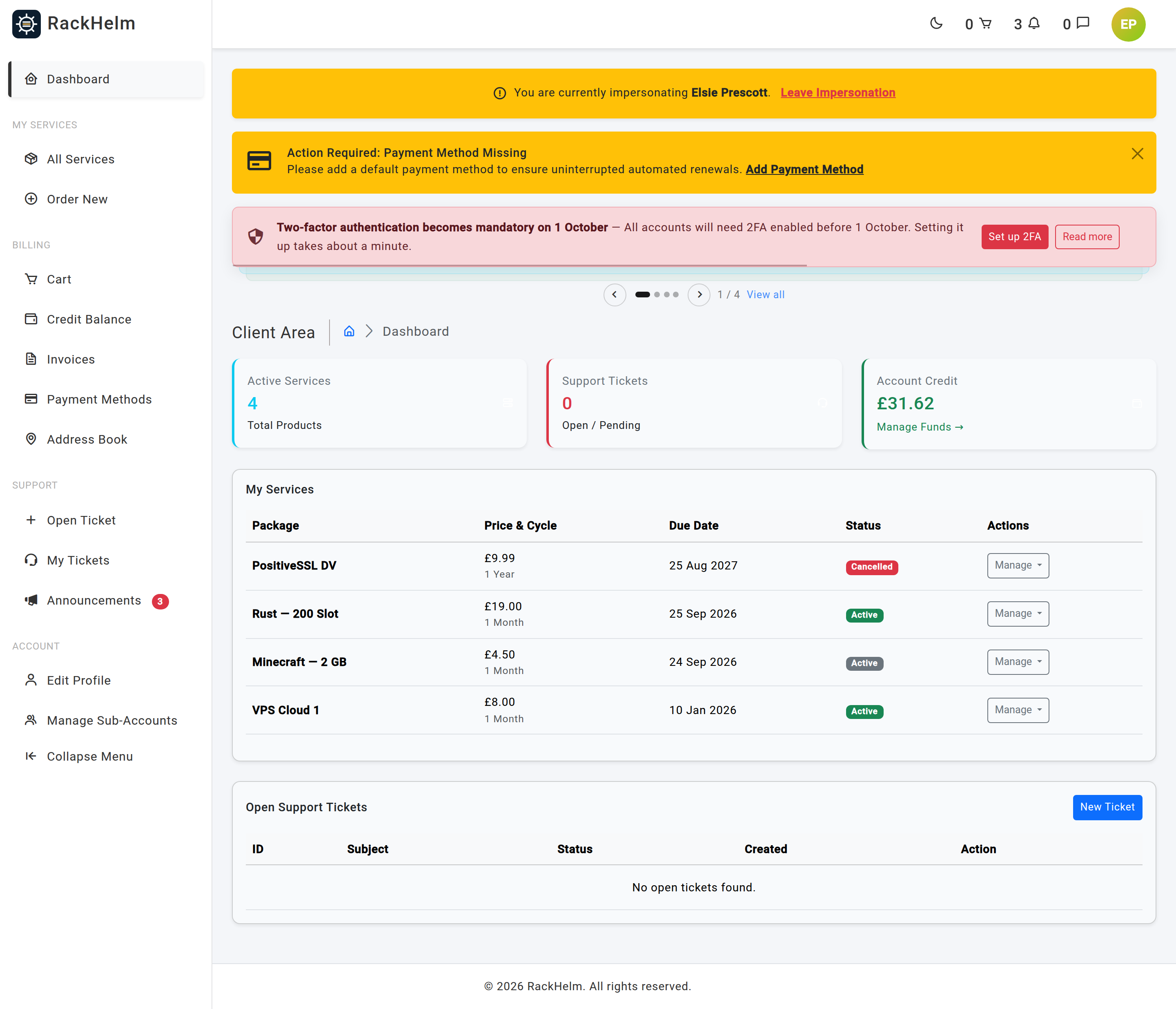Dismiss the payment method missing alert
1176x1009 pixels.
1137,154
